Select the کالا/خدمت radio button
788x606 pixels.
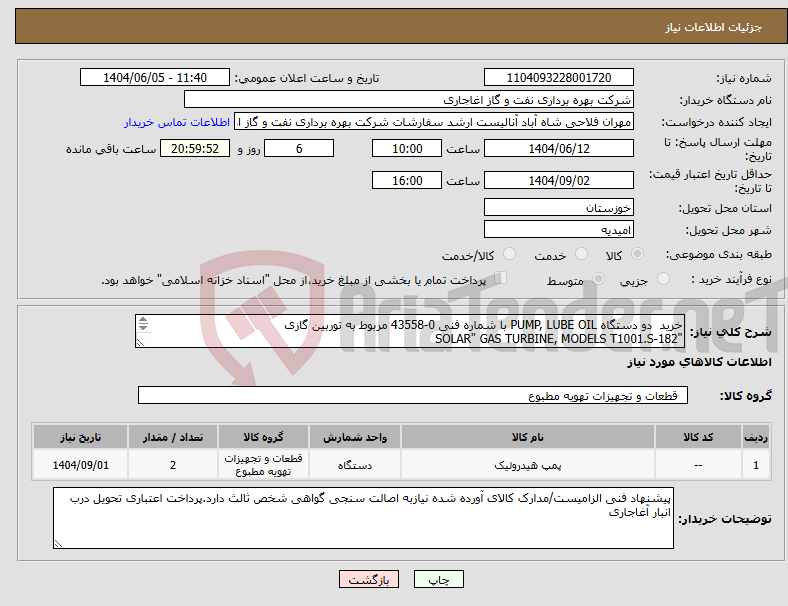click(510, 254)
